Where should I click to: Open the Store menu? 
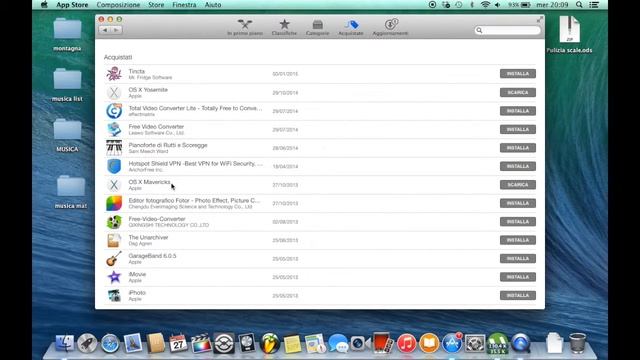point(156,5)
